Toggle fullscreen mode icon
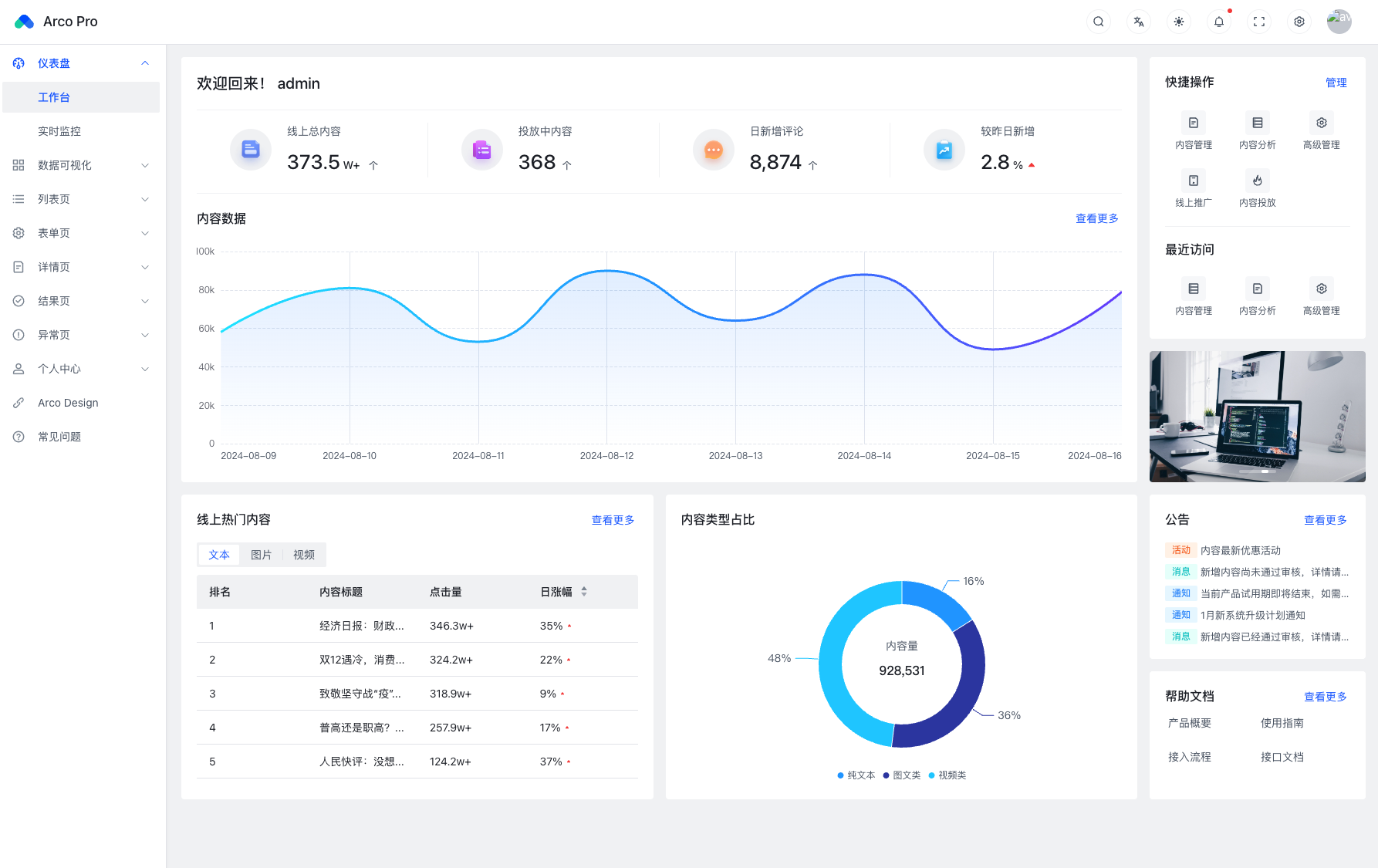1378x868 pixels. (1259, 22)
